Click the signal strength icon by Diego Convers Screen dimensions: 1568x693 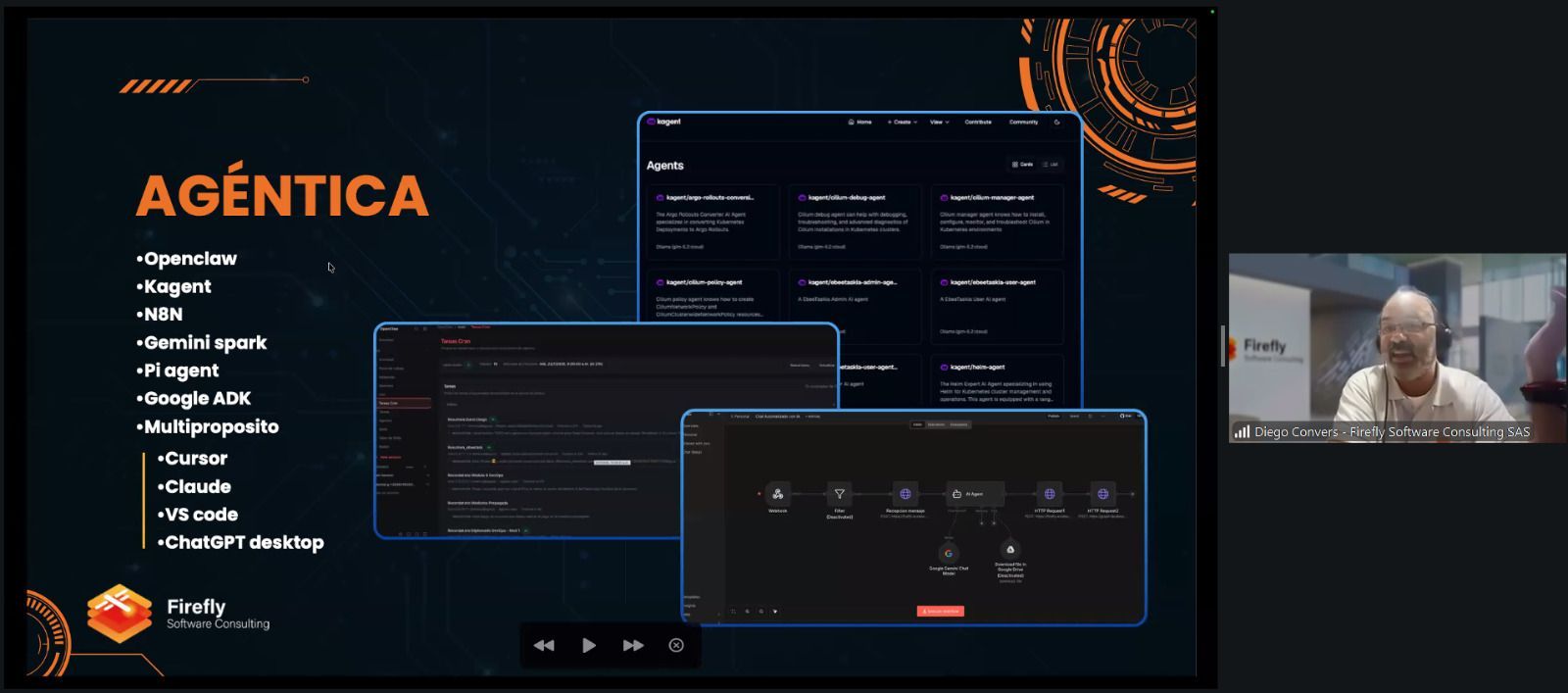click(x=1242, y=431)
